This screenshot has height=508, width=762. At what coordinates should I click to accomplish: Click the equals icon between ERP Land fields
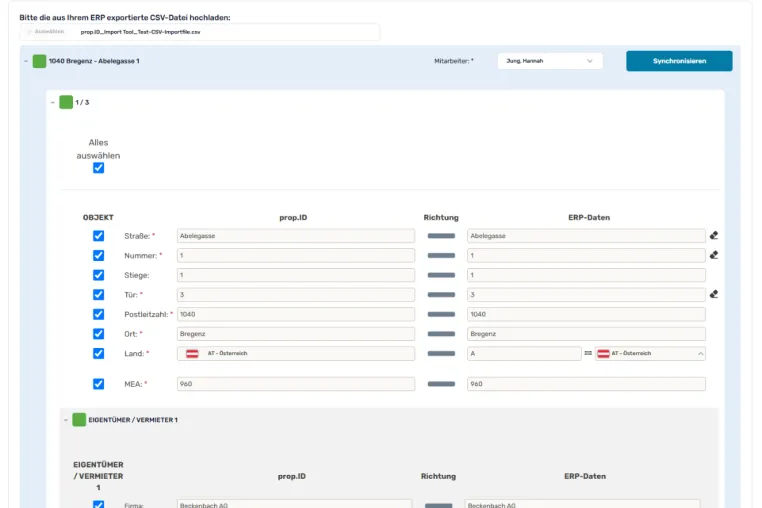[x=588, y=353]
